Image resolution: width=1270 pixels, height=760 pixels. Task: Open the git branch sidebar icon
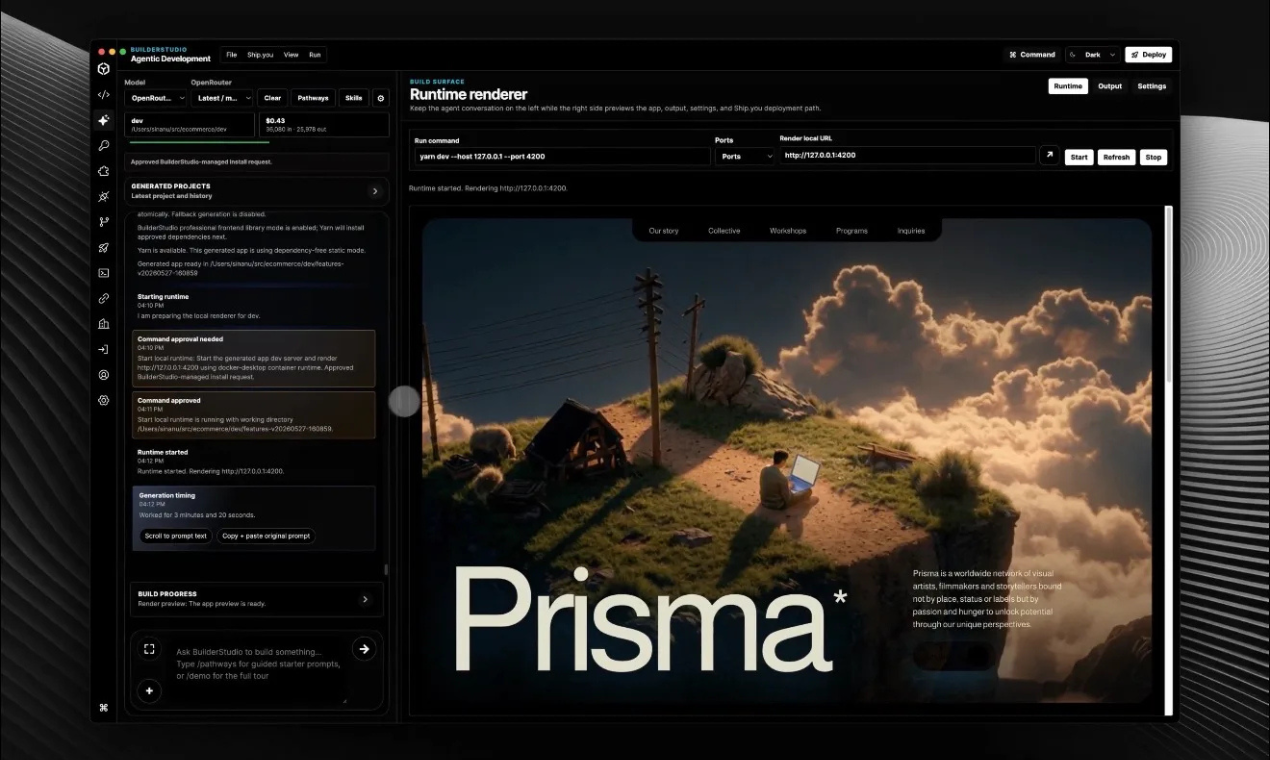103,222
